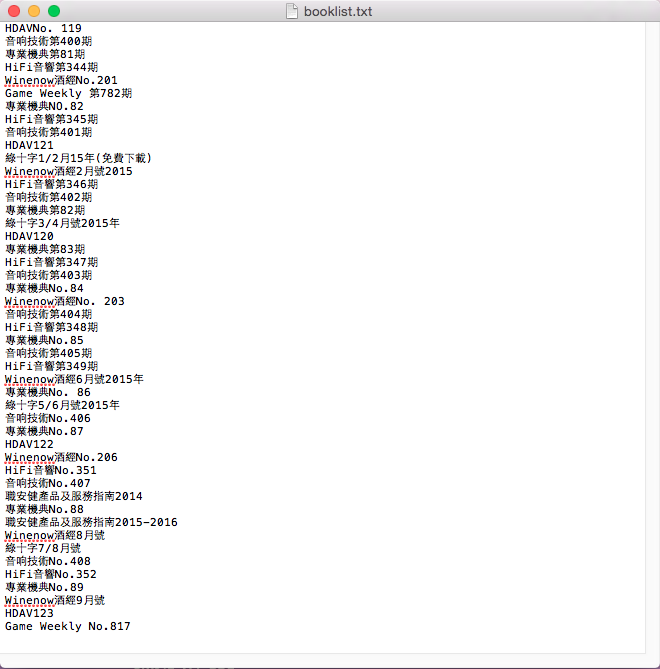Click the line '音响技術第405期'
The width and height of the screenshot is (660, 669).
point(49,353)
